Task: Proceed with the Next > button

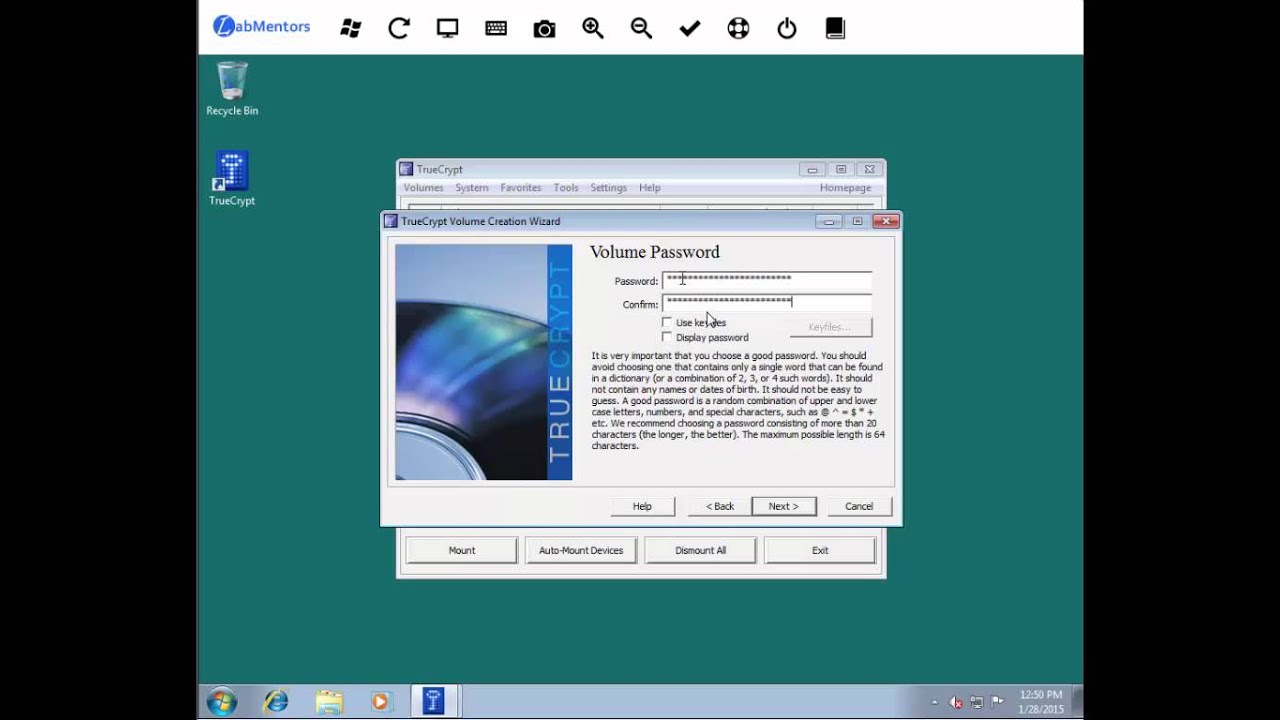Action: [x=784, y=506]
